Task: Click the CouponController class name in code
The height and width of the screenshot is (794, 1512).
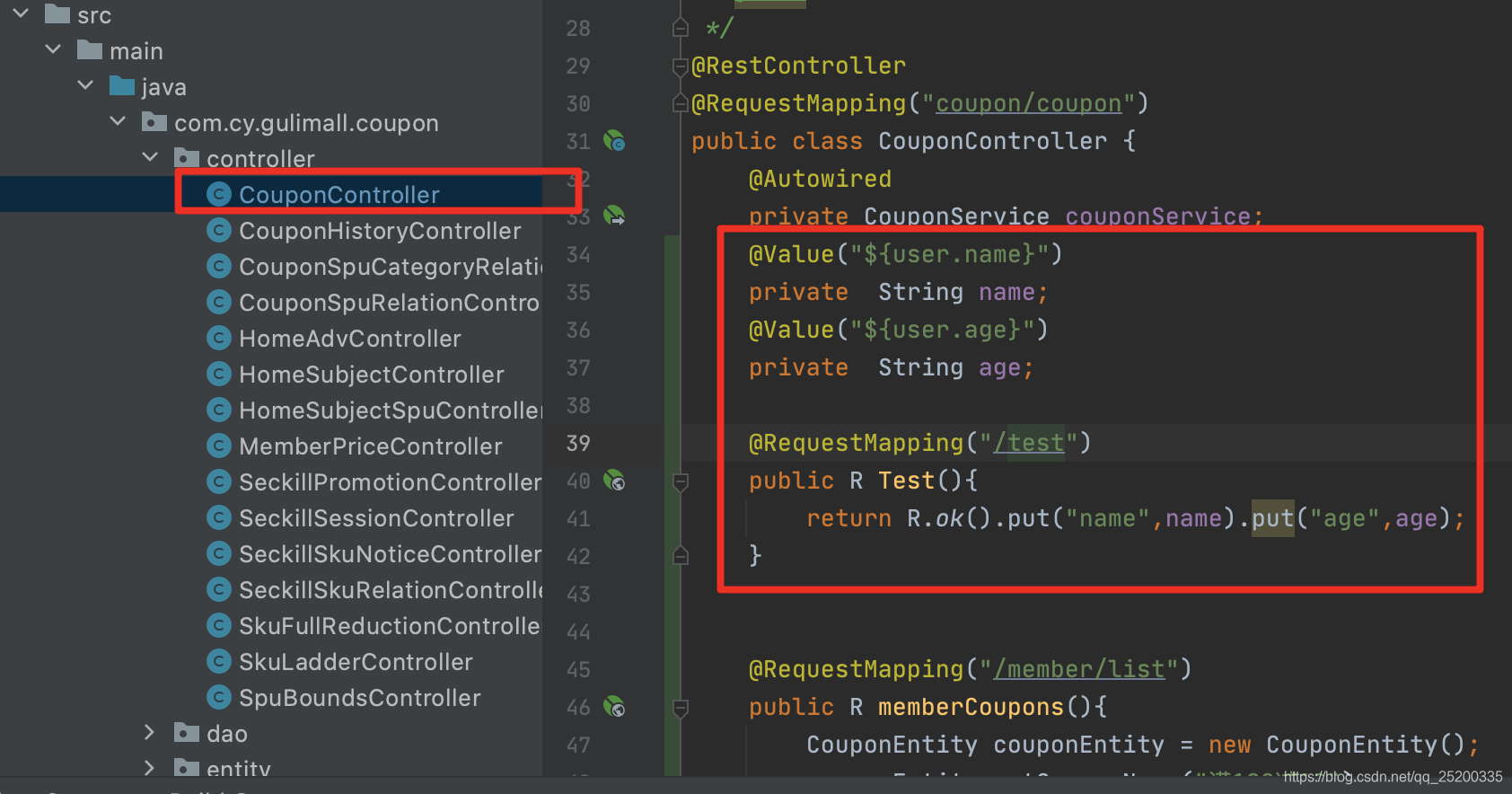Action: 993,141
